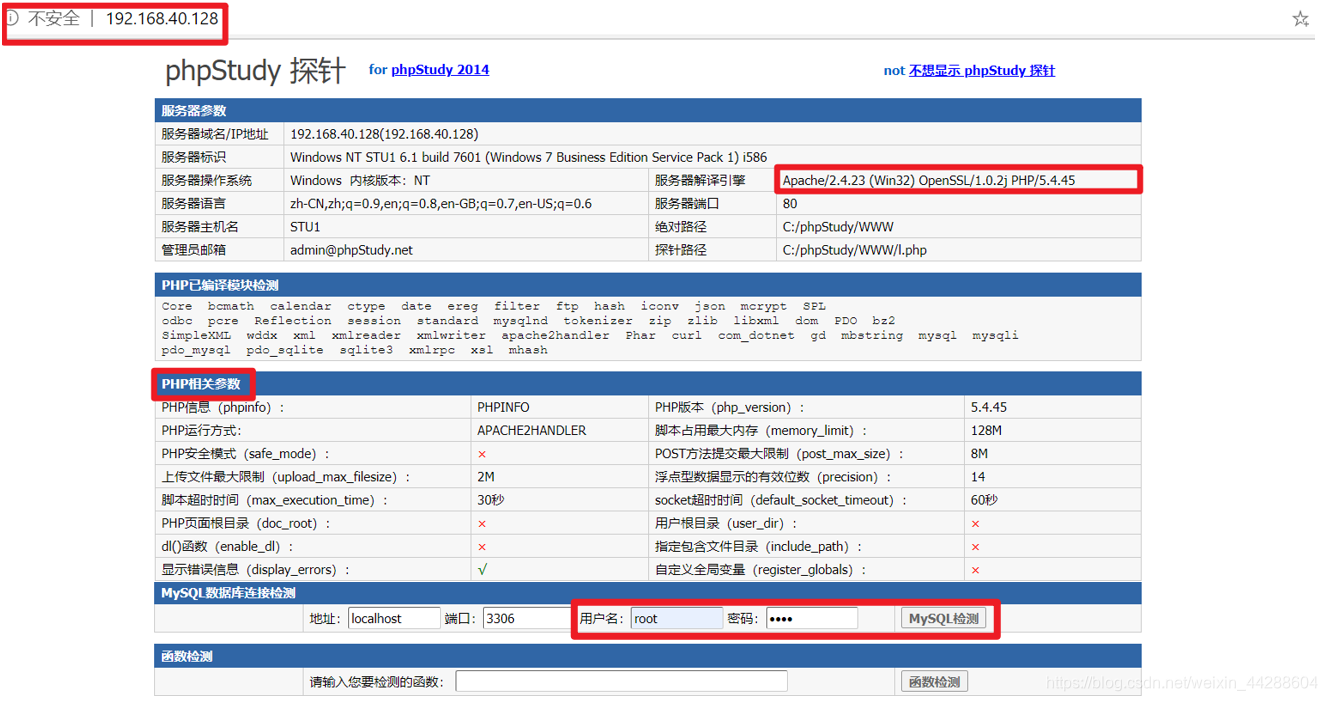Click the max_execution_time value 30秒
The height and width of the screenshot is (701, 1327).
[491, 500]
